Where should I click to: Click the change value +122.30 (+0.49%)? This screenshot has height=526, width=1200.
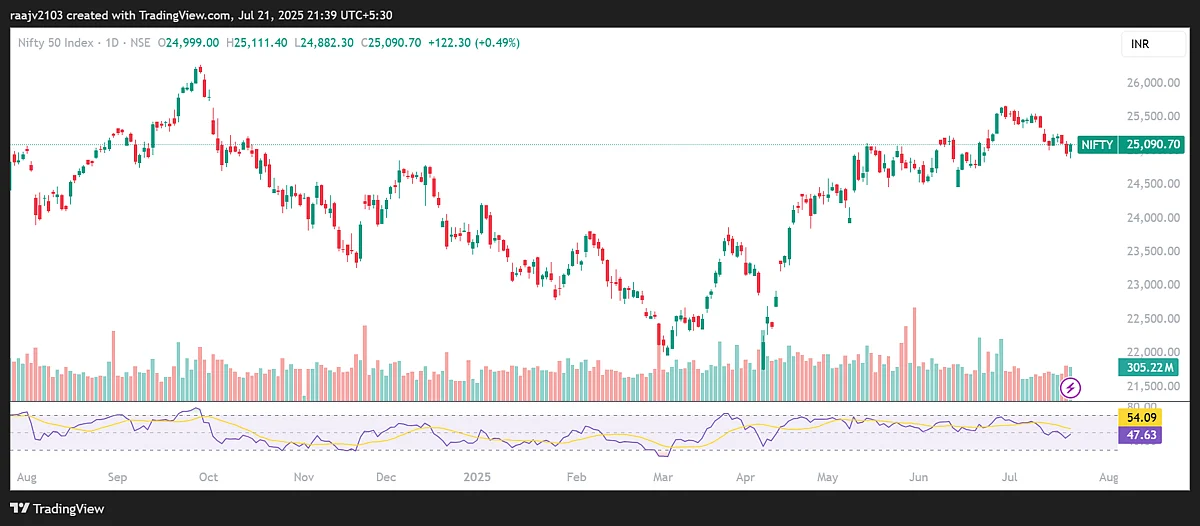click(475, 43)
